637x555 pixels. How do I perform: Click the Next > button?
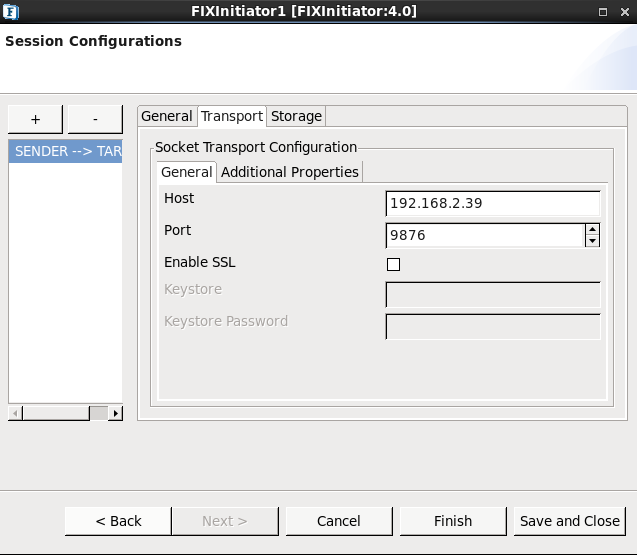(225, 521)
